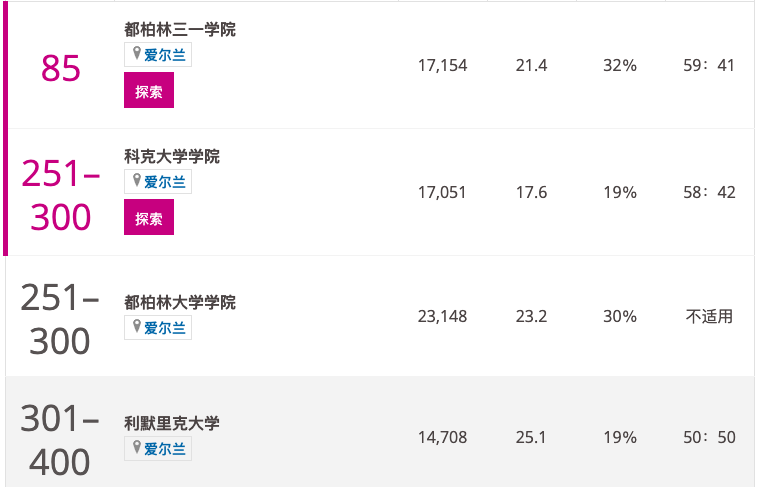Open the 科克大学学院 university link
The width and height of the screenshot is (760, 487).
[172, 157]
